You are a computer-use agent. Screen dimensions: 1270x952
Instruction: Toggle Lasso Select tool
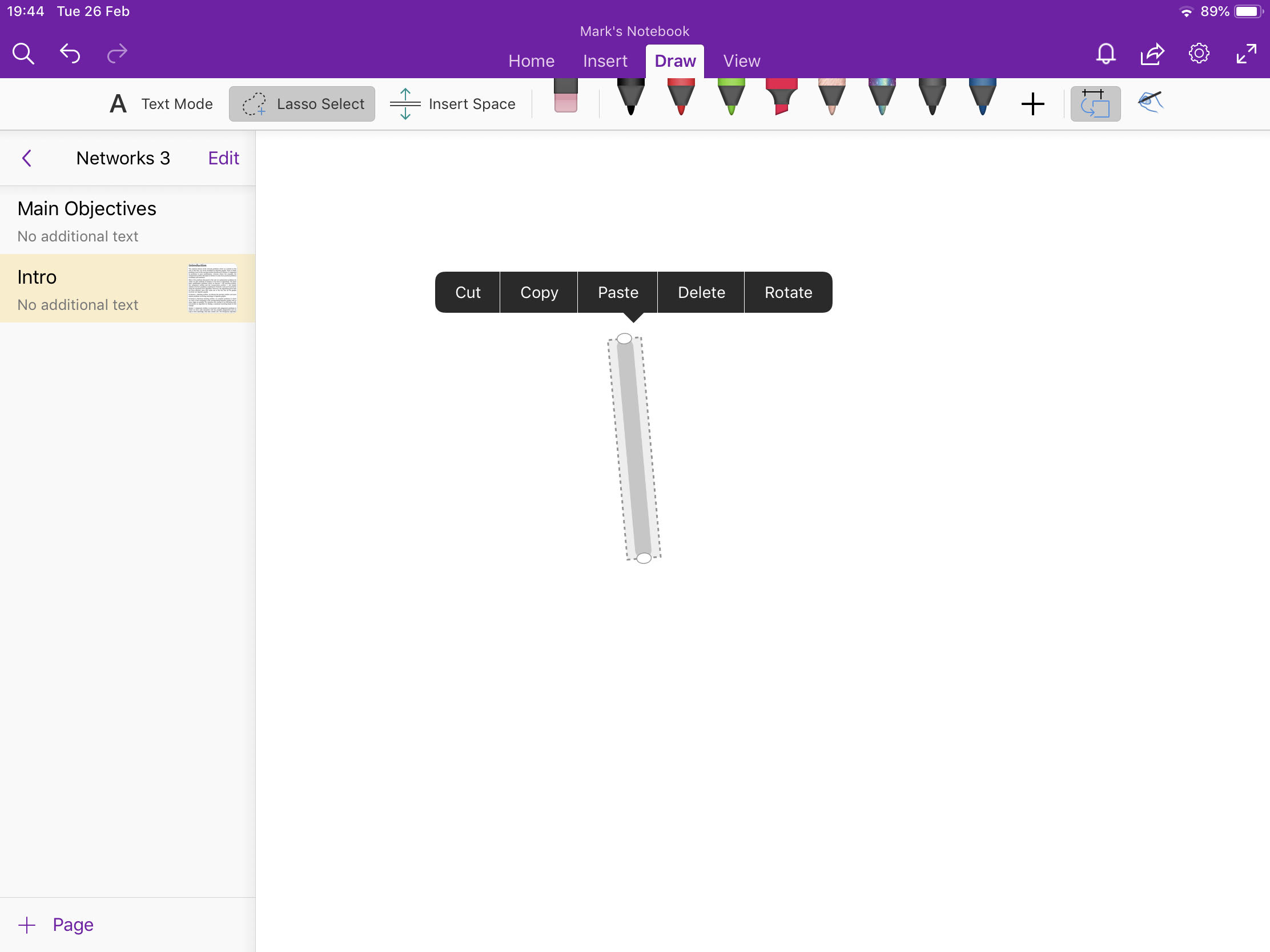click(302, 104)
